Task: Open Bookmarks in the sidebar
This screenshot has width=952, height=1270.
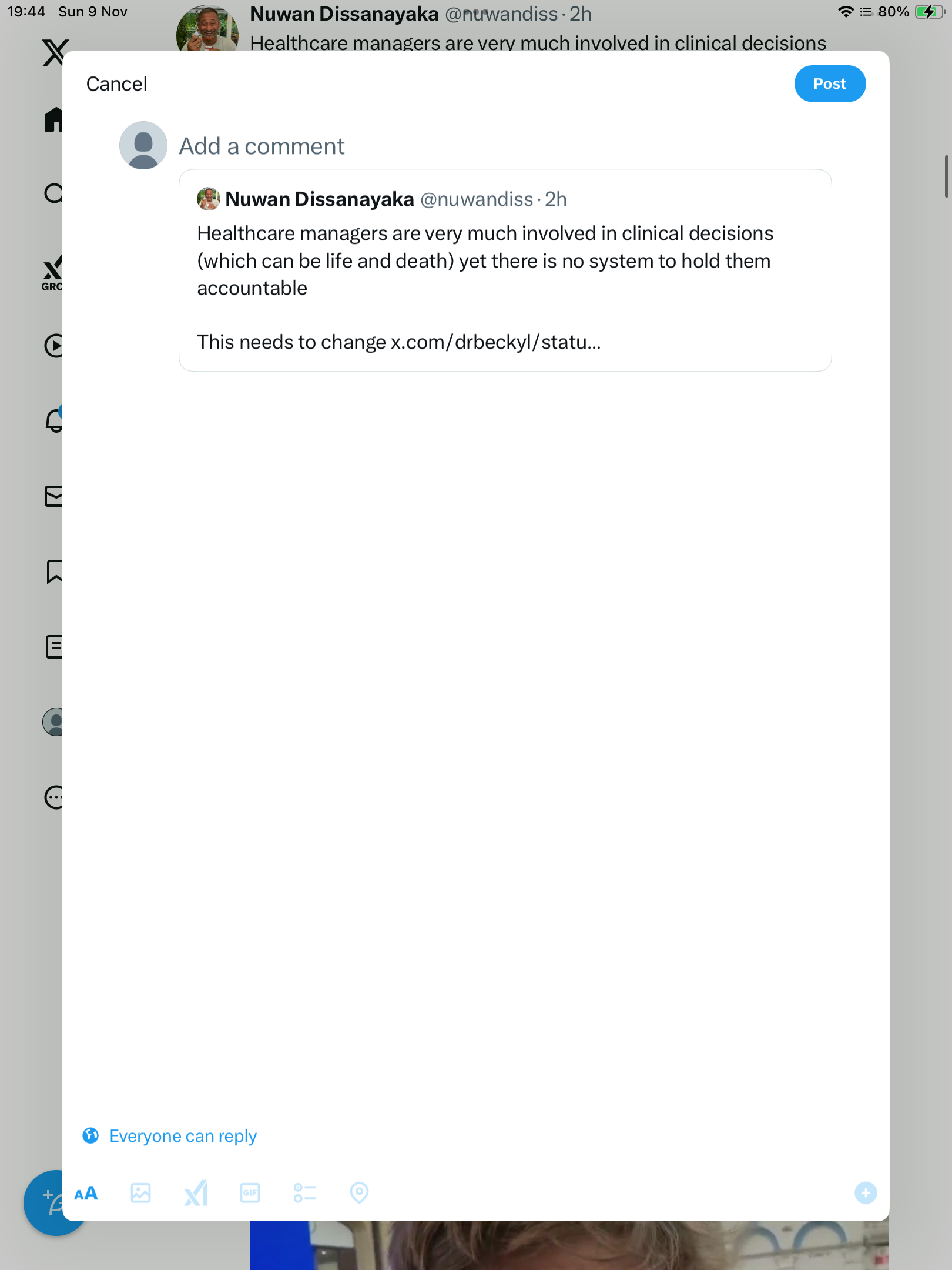Action: tap(54, 571)
